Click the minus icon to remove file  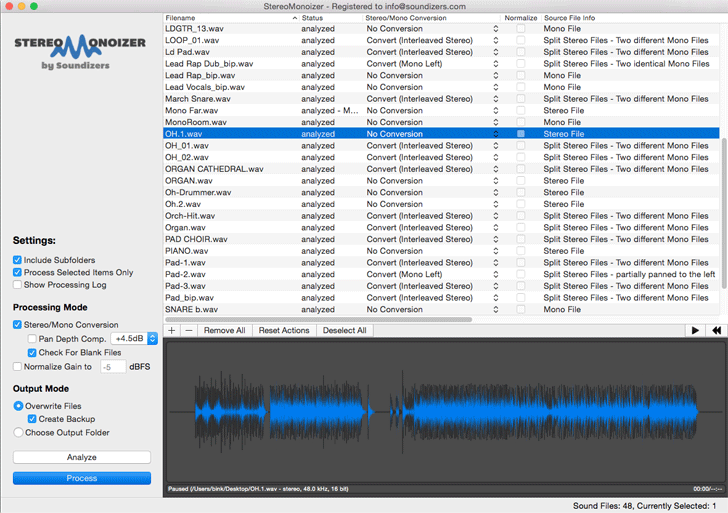coord(188,331)
